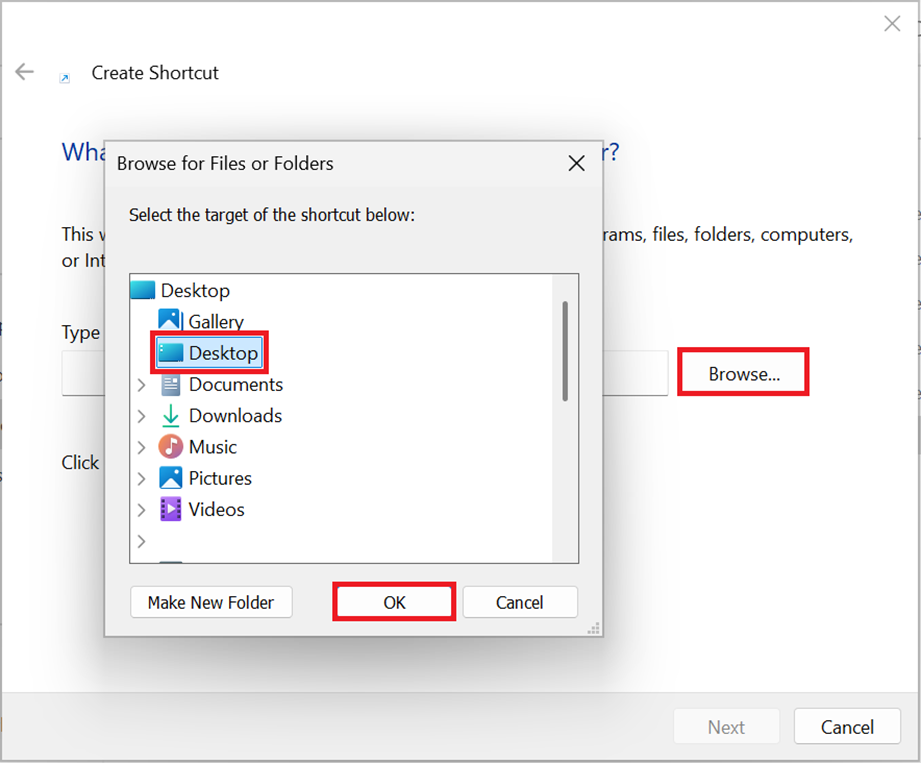Select the Music label
Viewport: 921px width, 763px height.
point(213,447)
